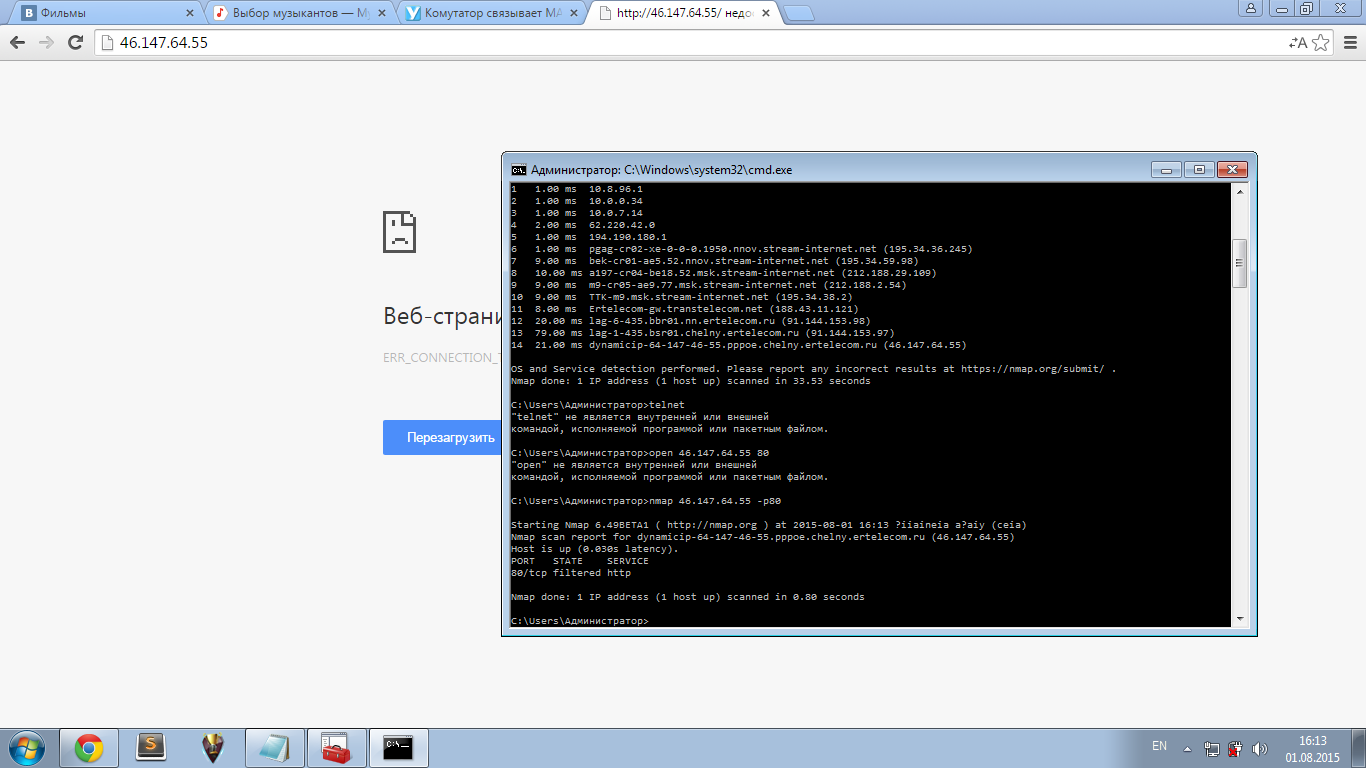
Task: Select the http://46.147.64.55/ tab
Action: (684, 14)
